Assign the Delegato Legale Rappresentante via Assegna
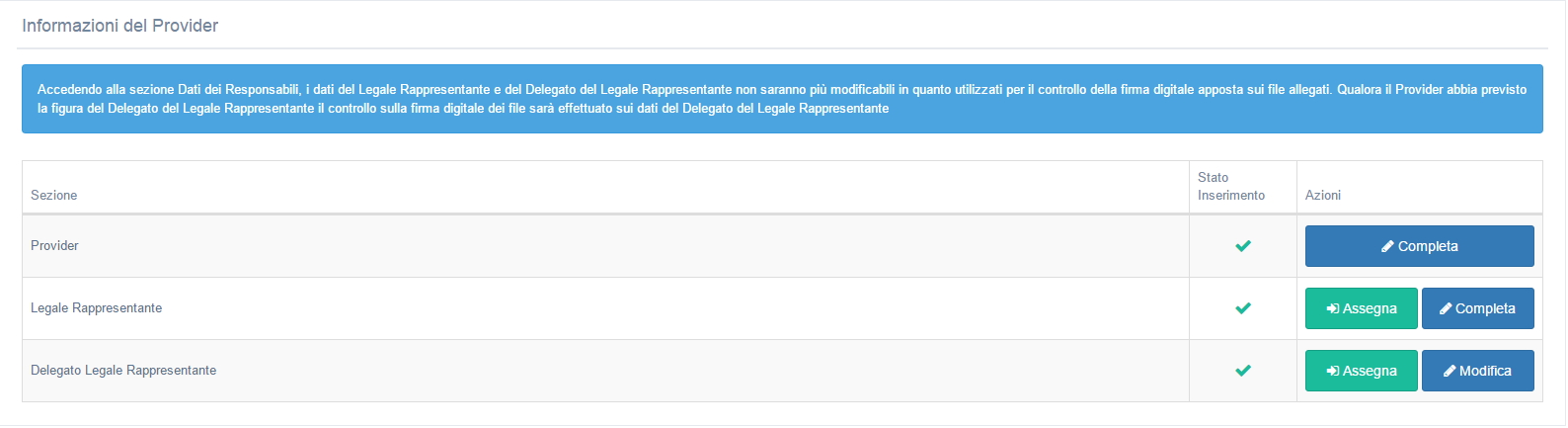Image resolution: width=1568 pixels, height=428 pixels. tap(1362, 371)
